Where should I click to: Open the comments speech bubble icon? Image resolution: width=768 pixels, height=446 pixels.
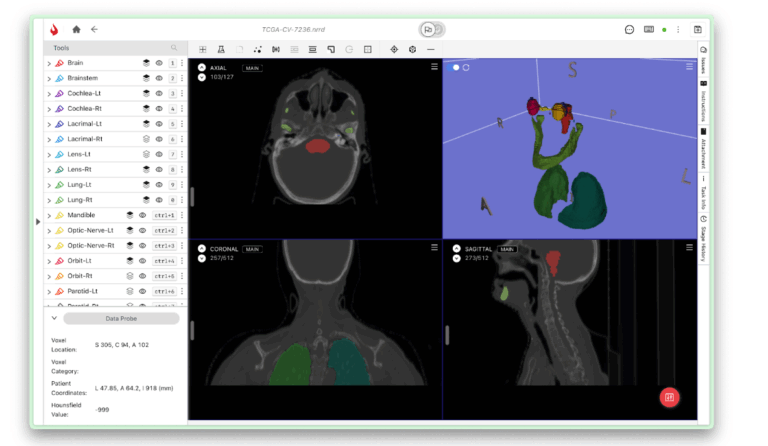(629, 29)
